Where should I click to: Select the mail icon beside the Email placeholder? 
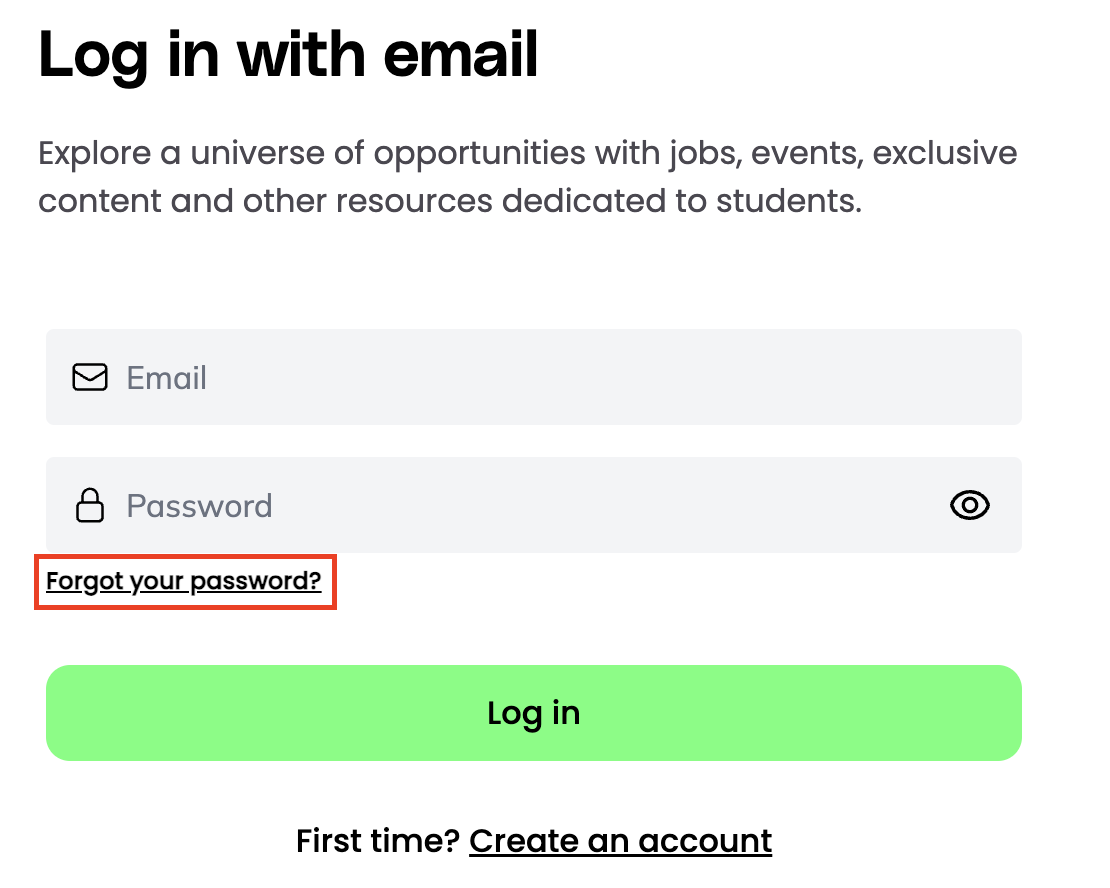tap(89, 377)
